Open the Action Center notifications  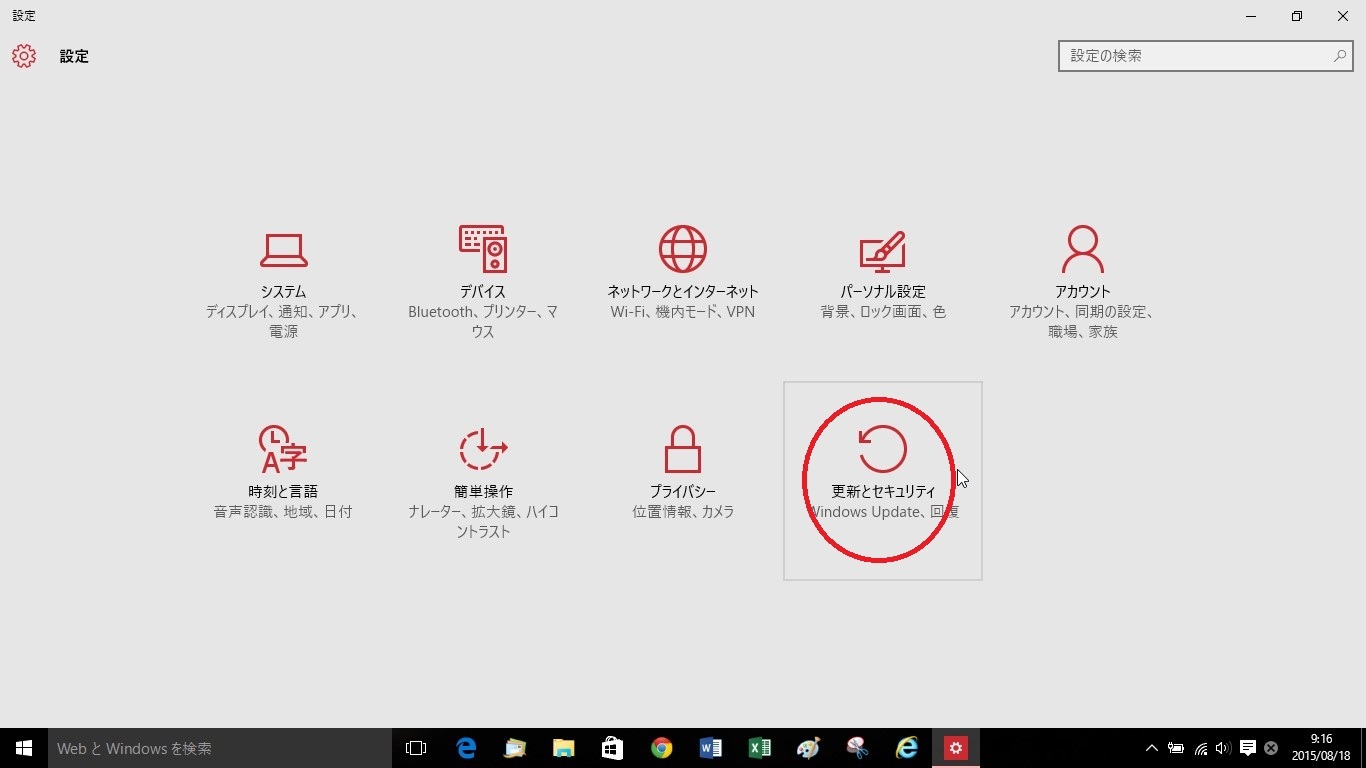(x=1248, y=748)
